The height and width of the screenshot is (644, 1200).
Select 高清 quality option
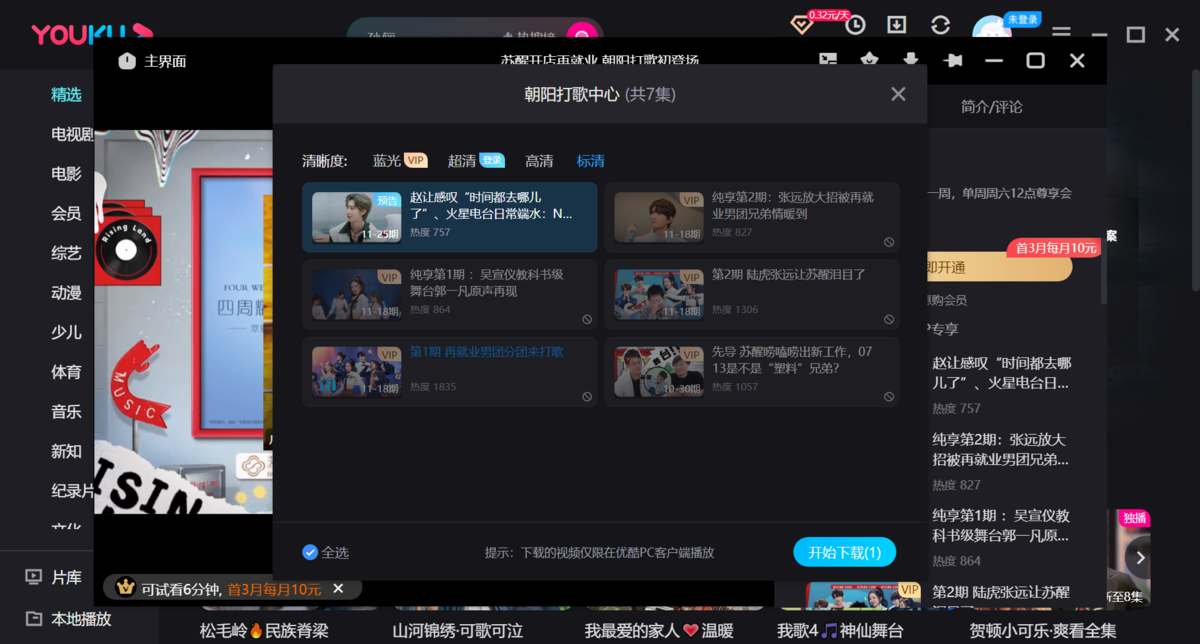click(539, 161)
